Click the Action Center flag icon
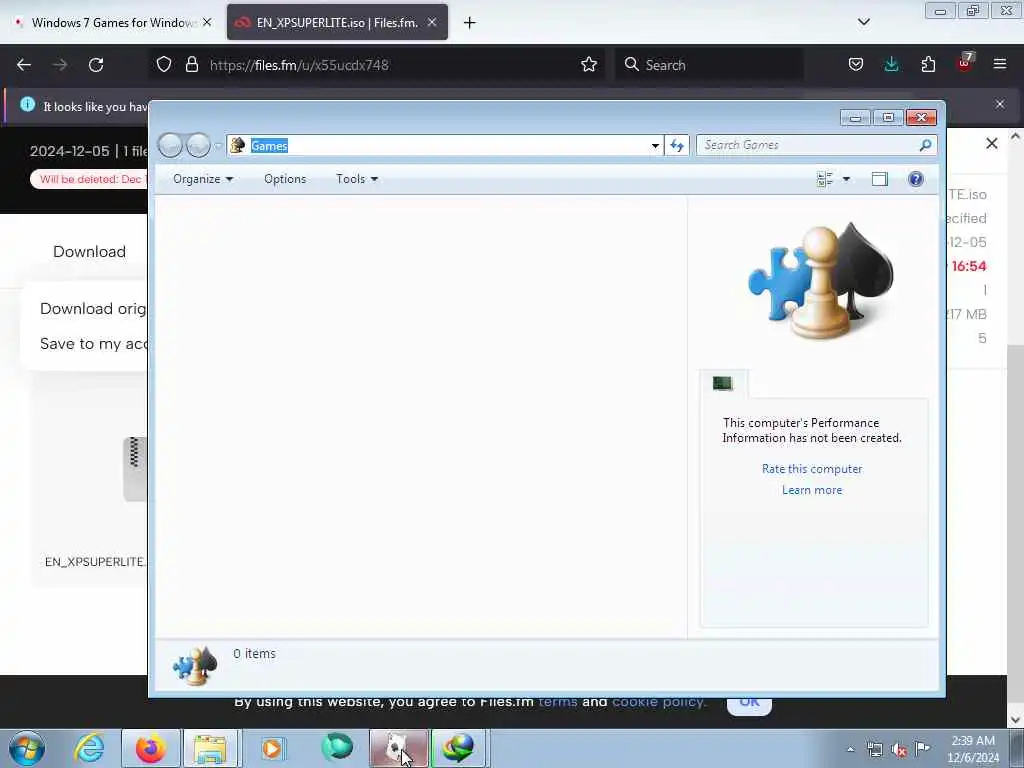 click(922, 748)
